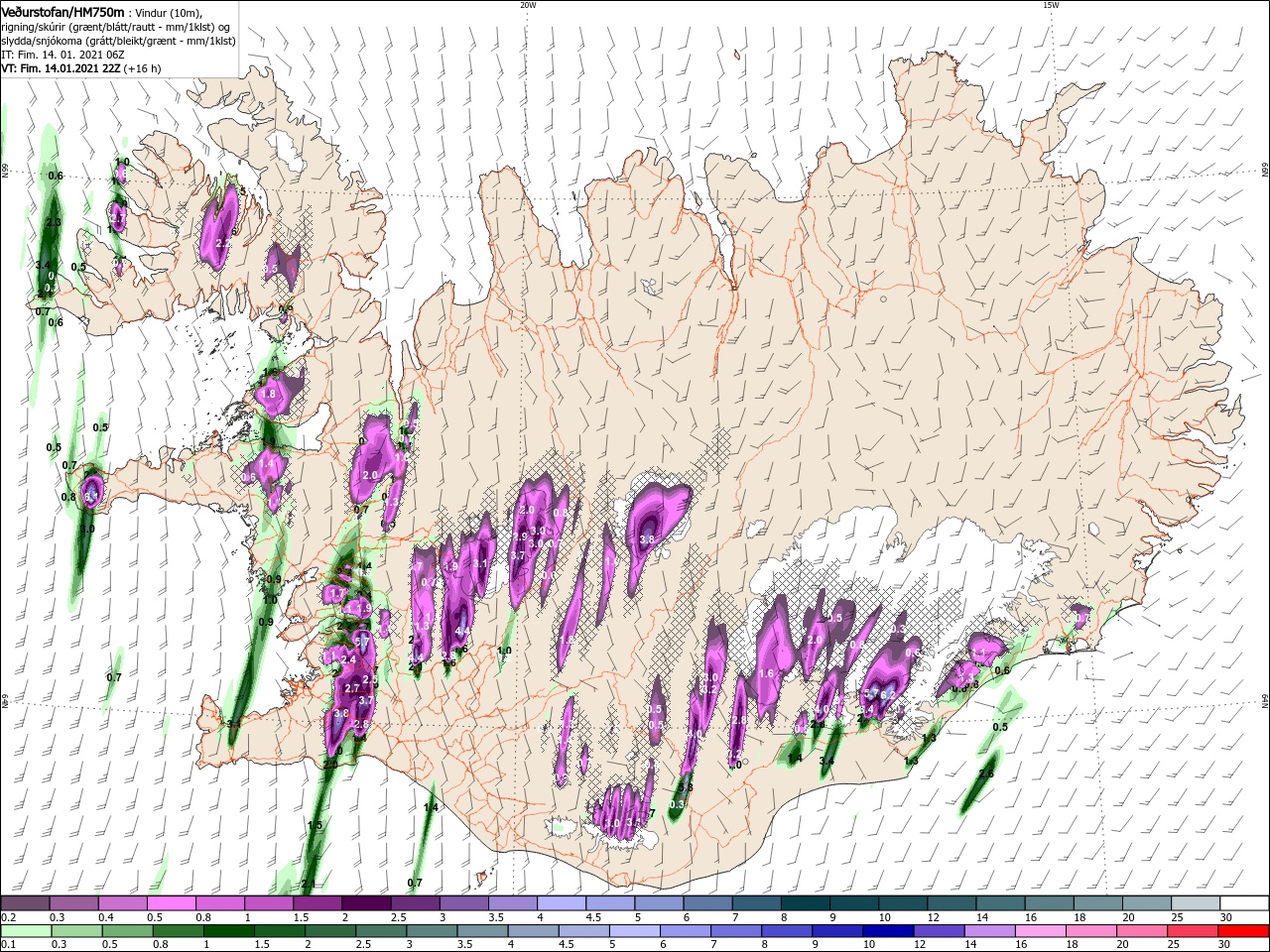Pick the snow scale swatch 5–6
Screen dimensions: 1270x952
(x=659, y=903)
